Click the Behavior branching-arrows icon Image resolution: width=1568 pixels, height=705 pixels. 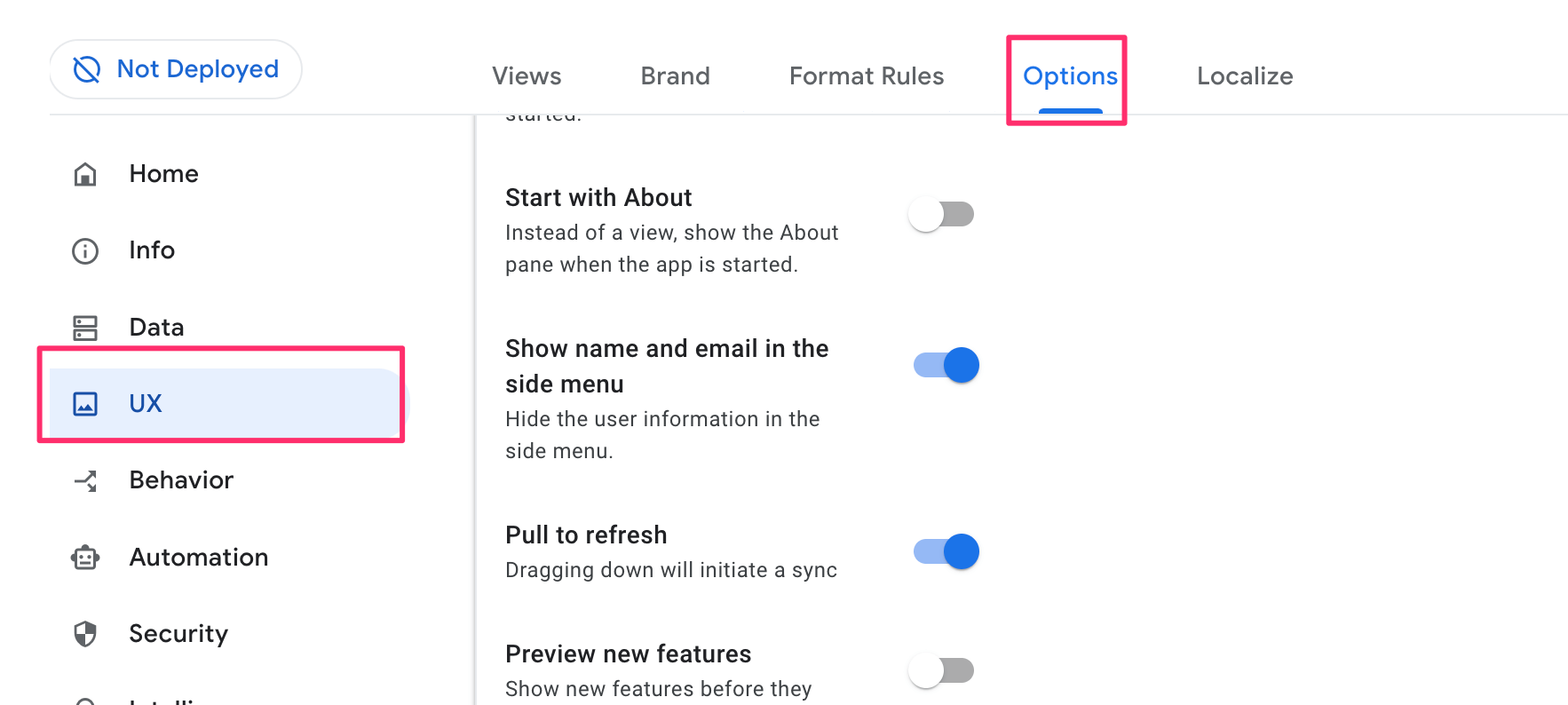(84, 480)
